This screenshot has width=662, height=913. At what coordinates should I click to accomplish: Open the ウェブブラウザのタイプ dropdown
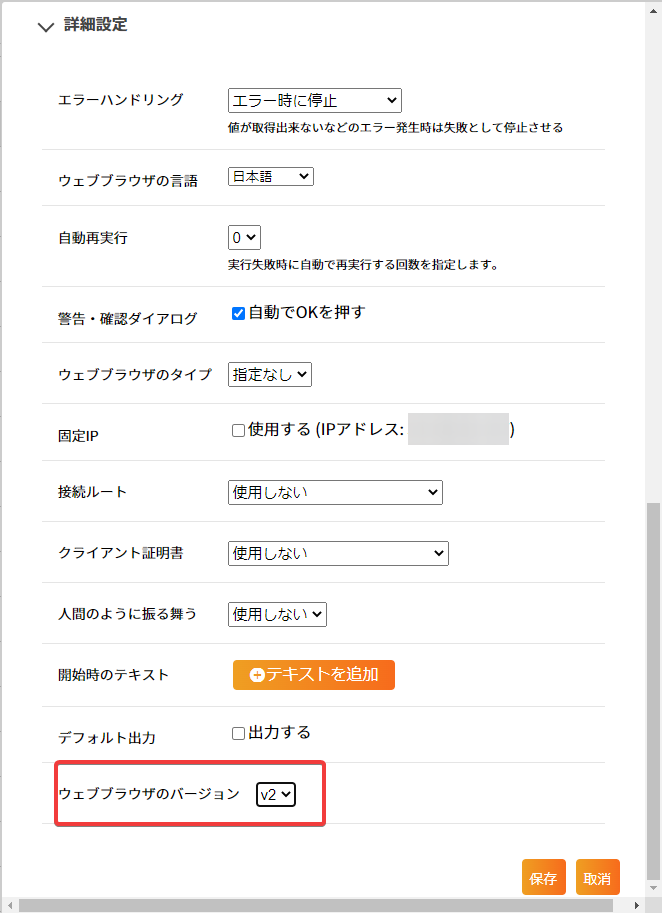(x=270, y=374)
